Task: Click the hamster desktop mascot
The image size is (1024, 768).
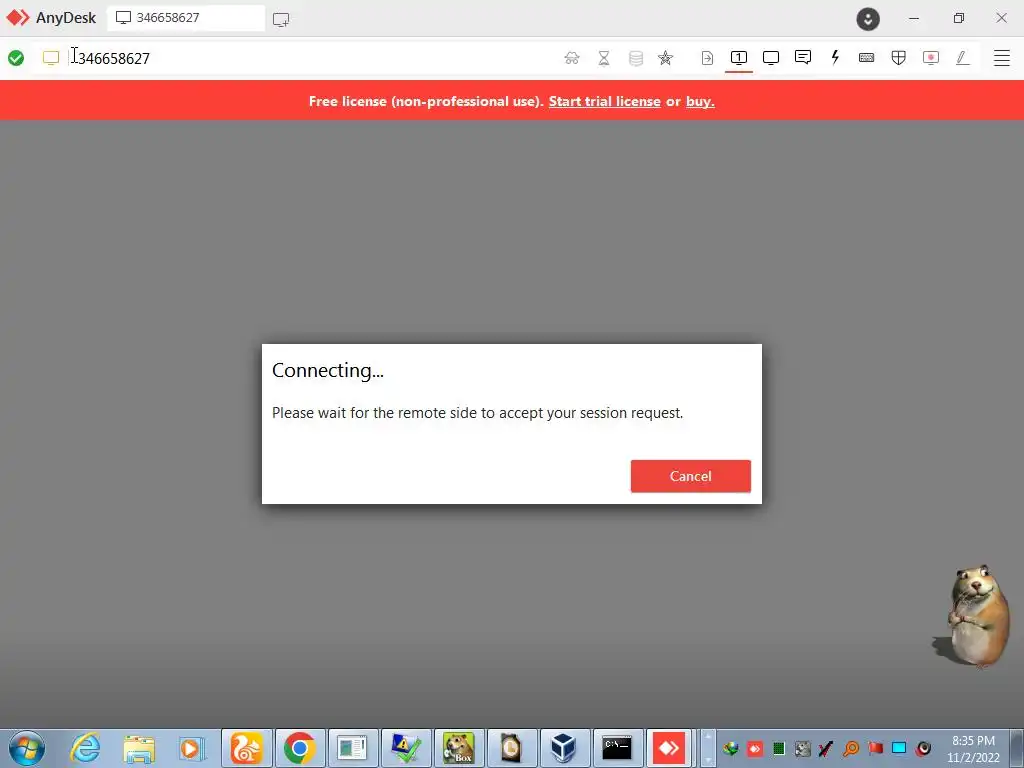Action: click(x=972, y=616)
